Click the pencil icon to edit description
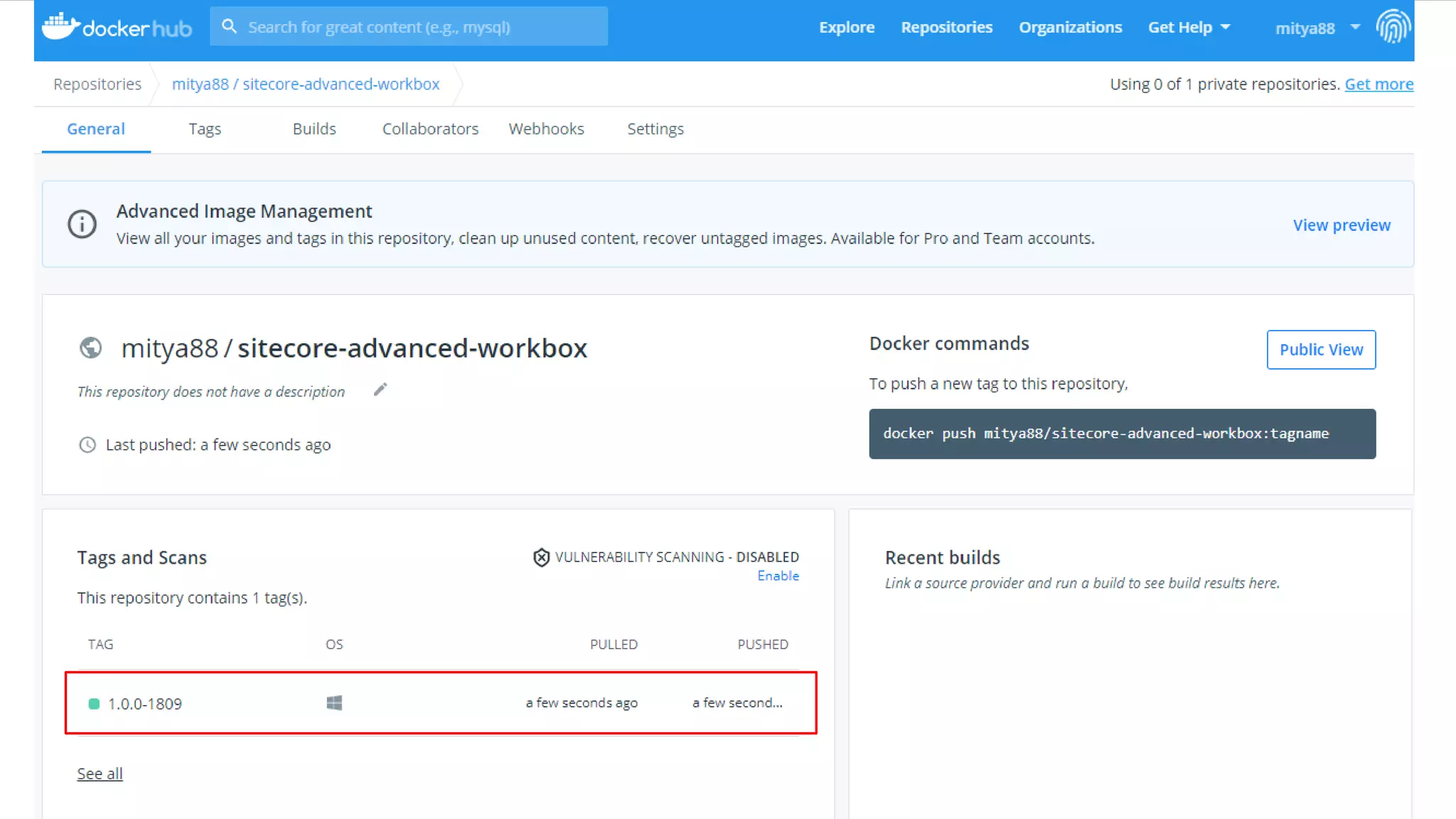 tap(380, 390)
